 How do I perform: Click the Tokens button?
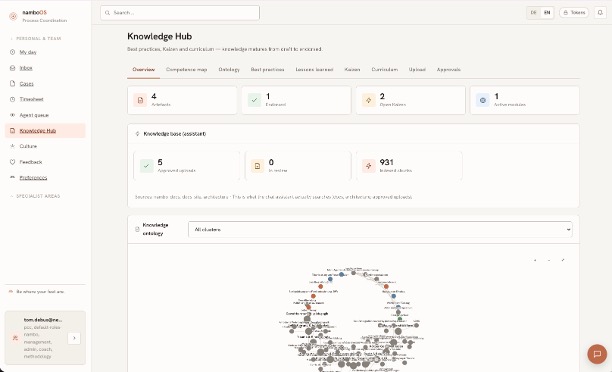click(574, 12)
